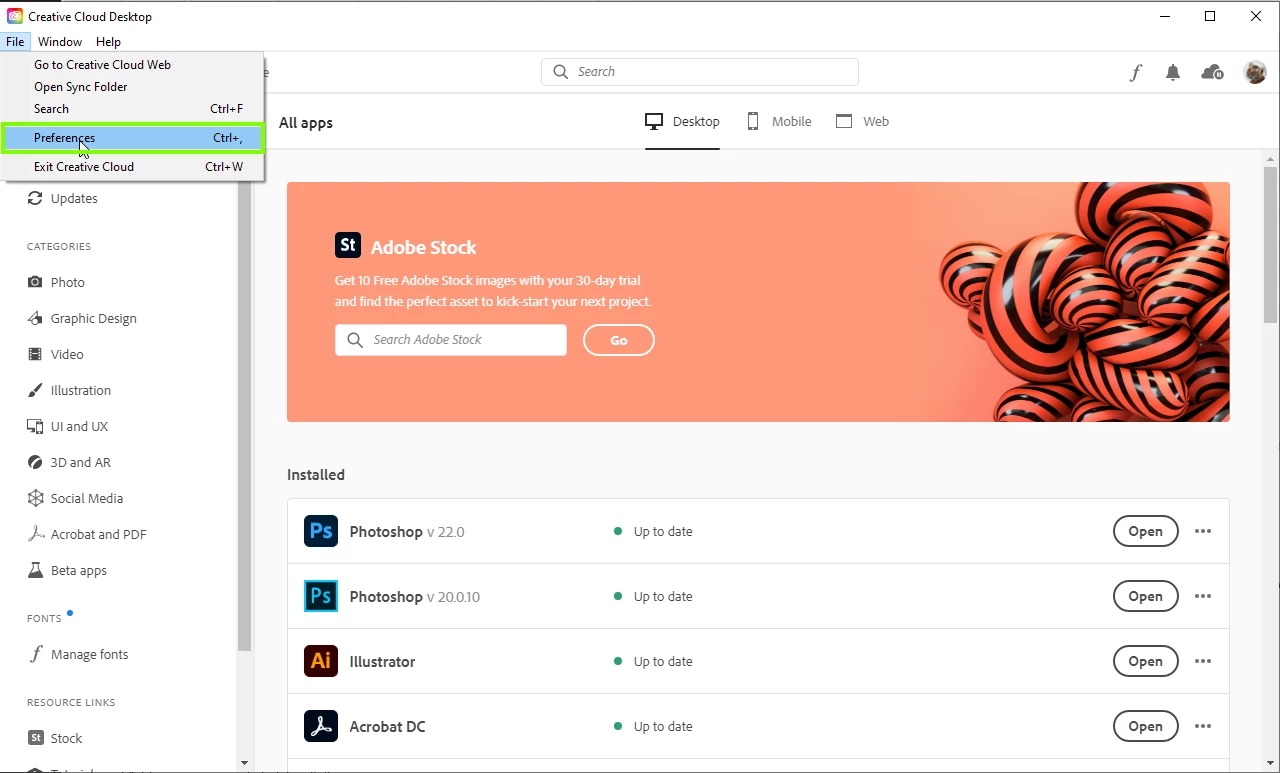This screenshot has width=1280, height=773.
Task: Click the Creative Cloud title bar icon
Action: (x=15, y=16)
